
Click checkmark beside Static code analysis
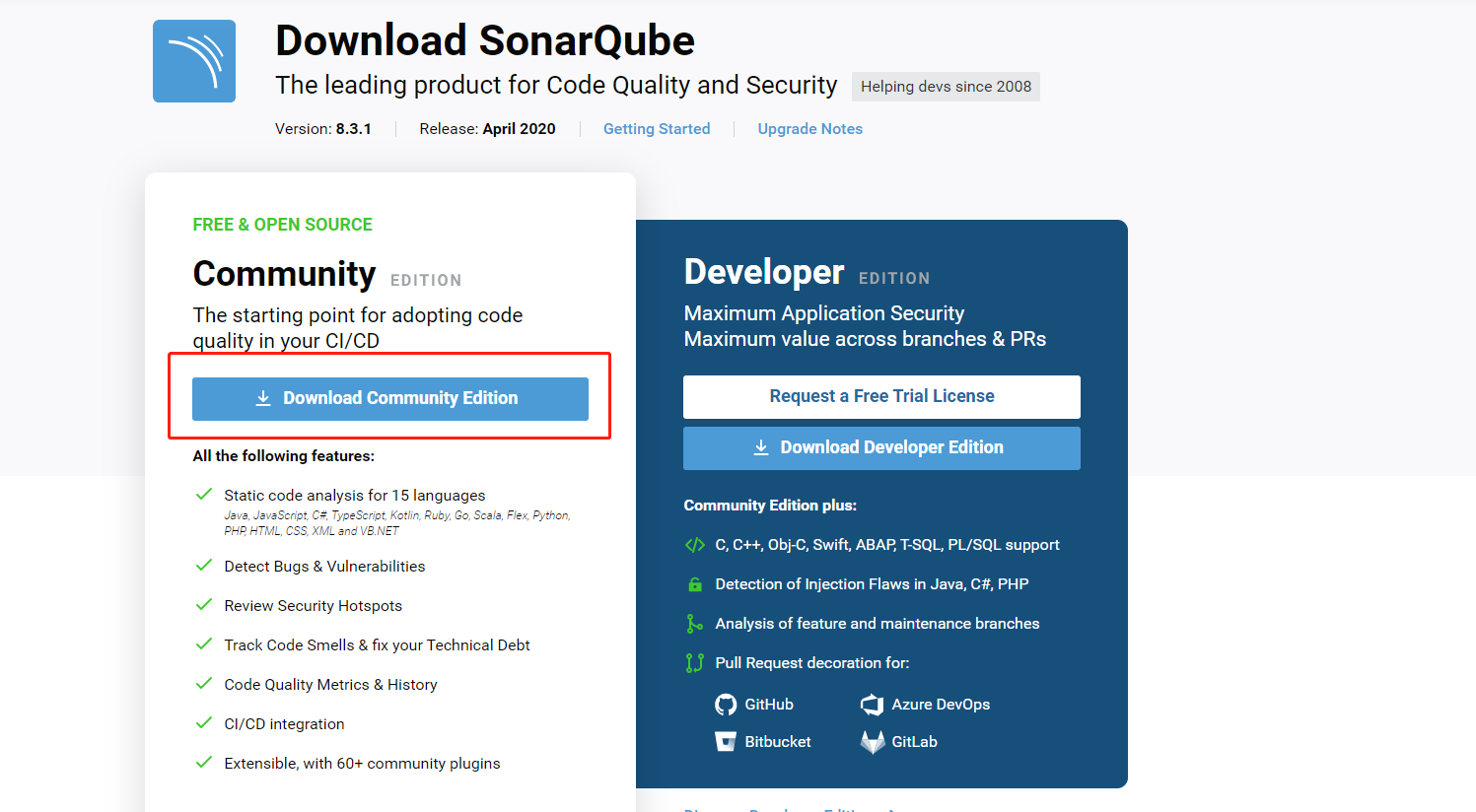click(204, 494)
